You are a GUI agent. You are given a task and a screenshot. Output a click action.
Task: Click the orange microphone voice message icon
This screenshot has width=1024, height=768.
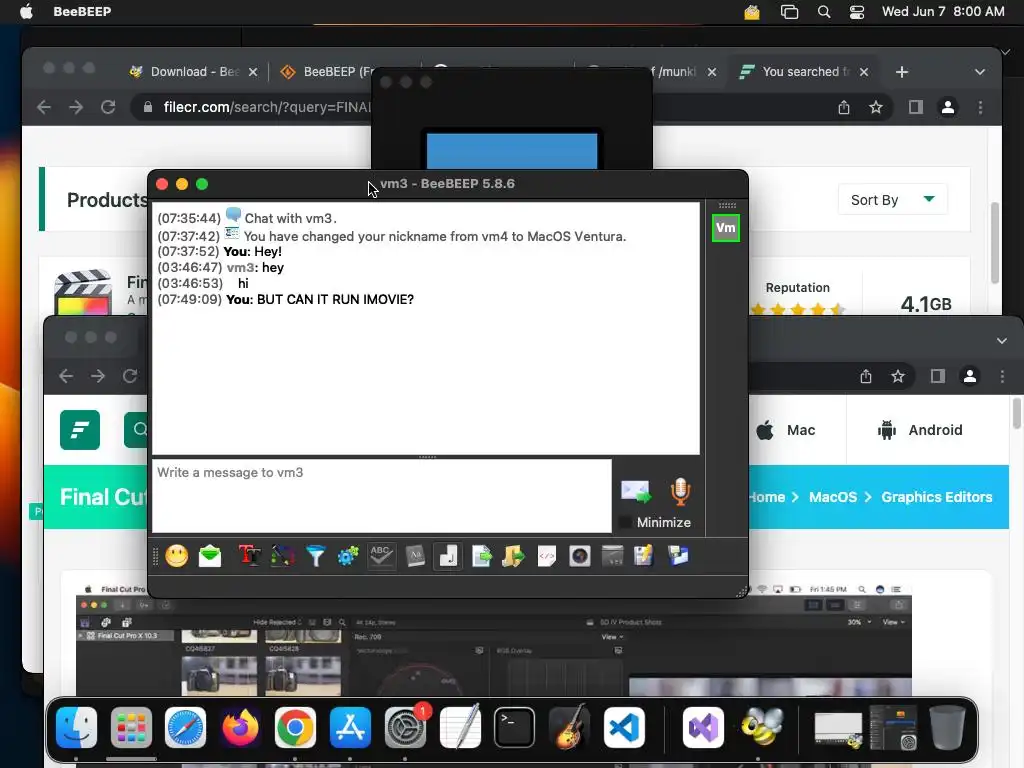680,492
